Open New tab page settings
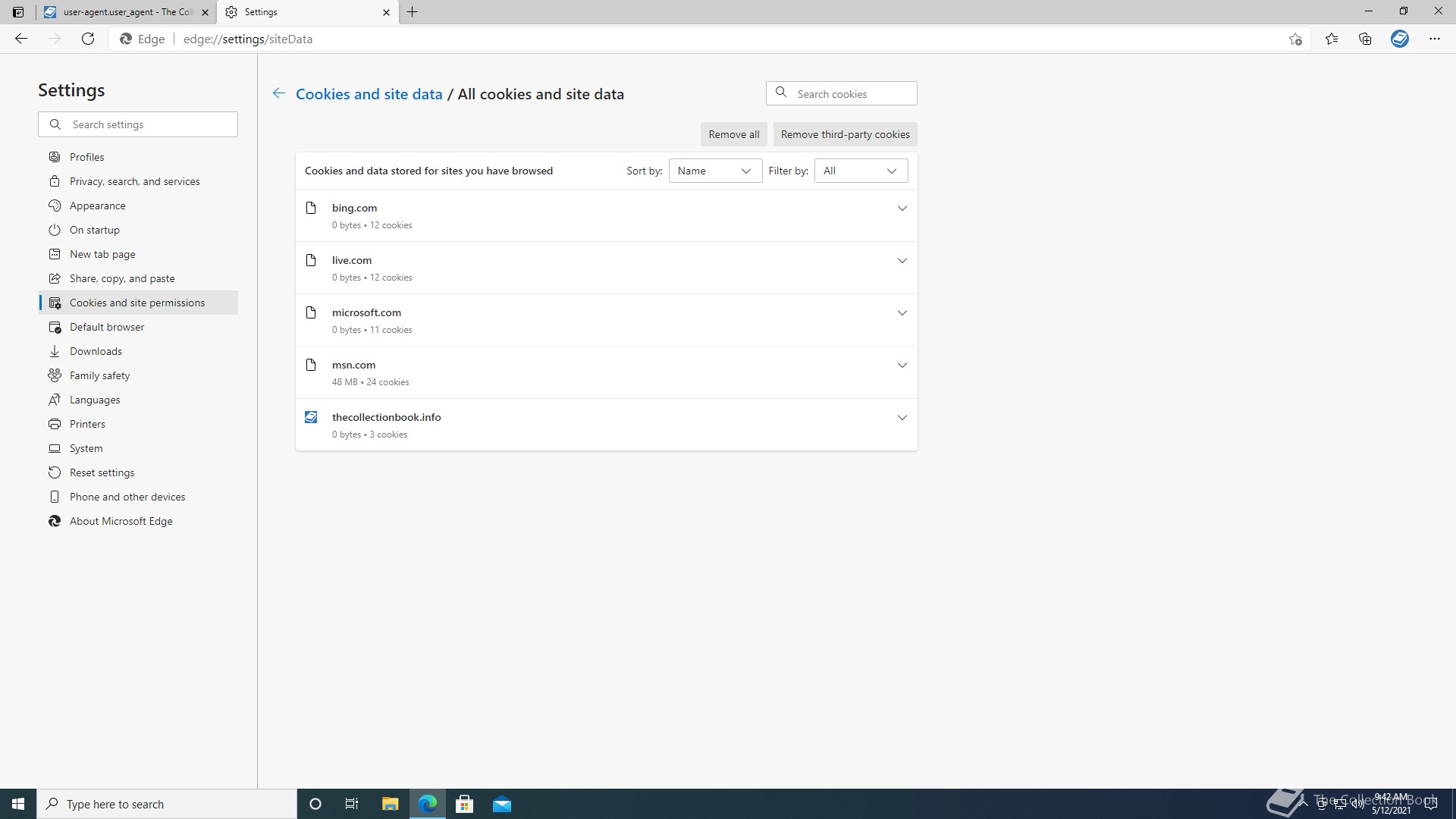The height and width of the screenshot is (819, 1456). pyautogui.click(x=138, y=254)
